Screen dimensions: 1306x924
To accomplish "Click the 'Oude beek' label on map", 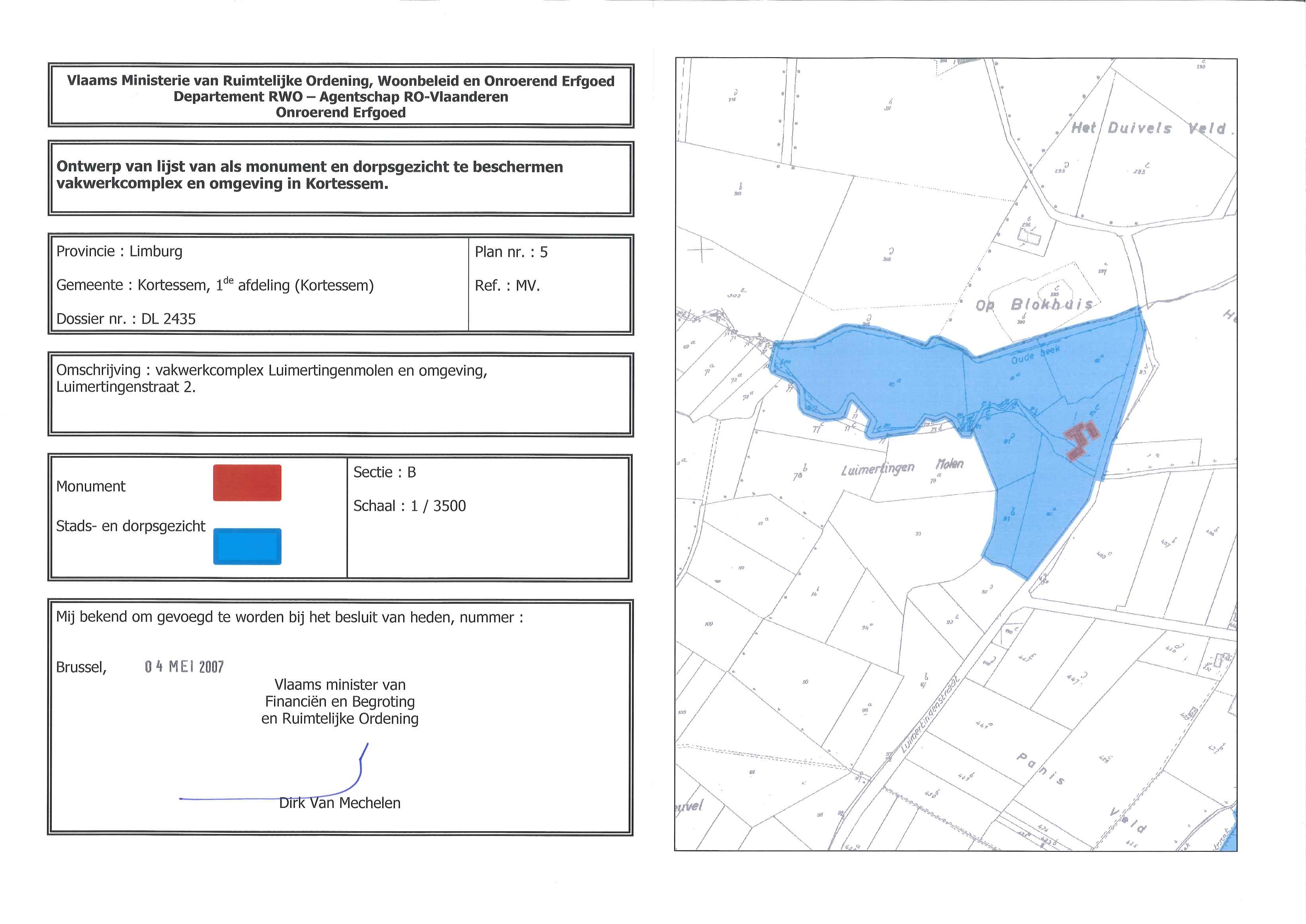I will [x=1036, y=355].
